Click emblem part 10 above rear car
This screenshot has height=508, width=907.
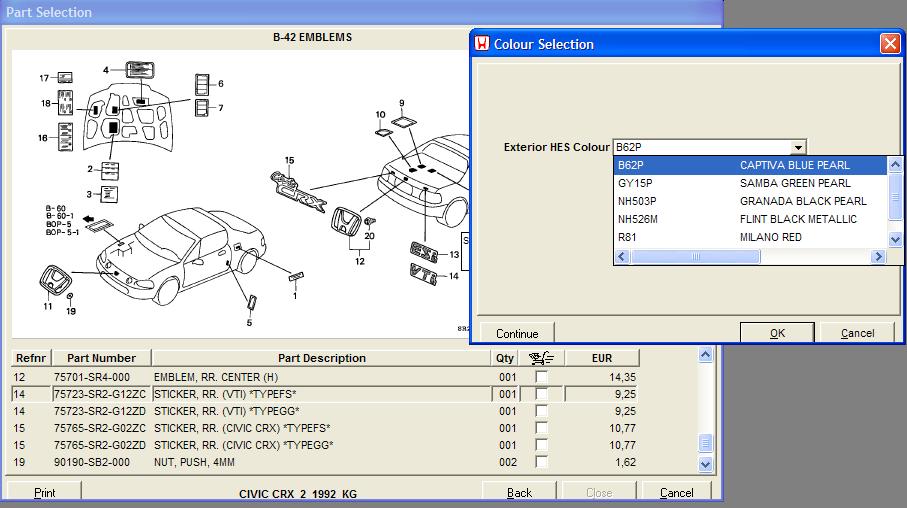pos(384,132)
